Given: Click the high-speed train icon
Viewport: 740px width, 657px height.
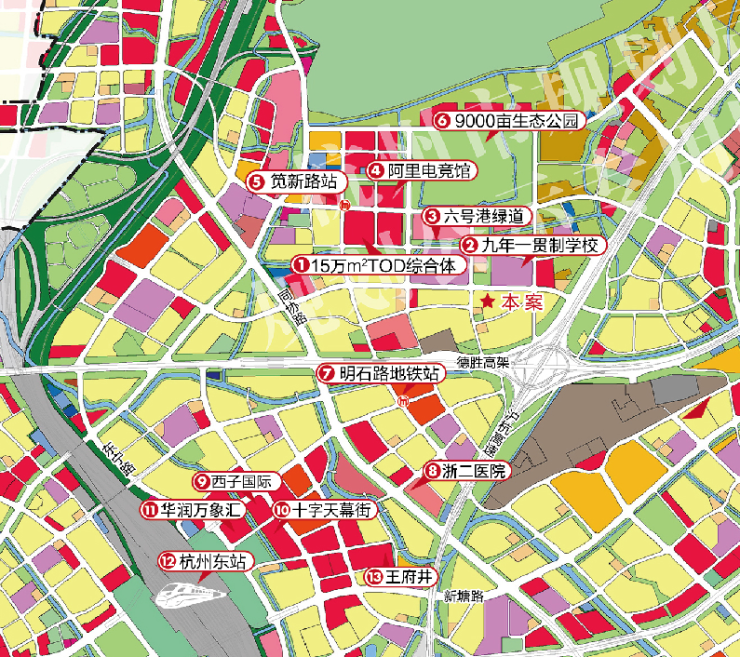Looking at the screenshot, I should [x=191, y=595].
